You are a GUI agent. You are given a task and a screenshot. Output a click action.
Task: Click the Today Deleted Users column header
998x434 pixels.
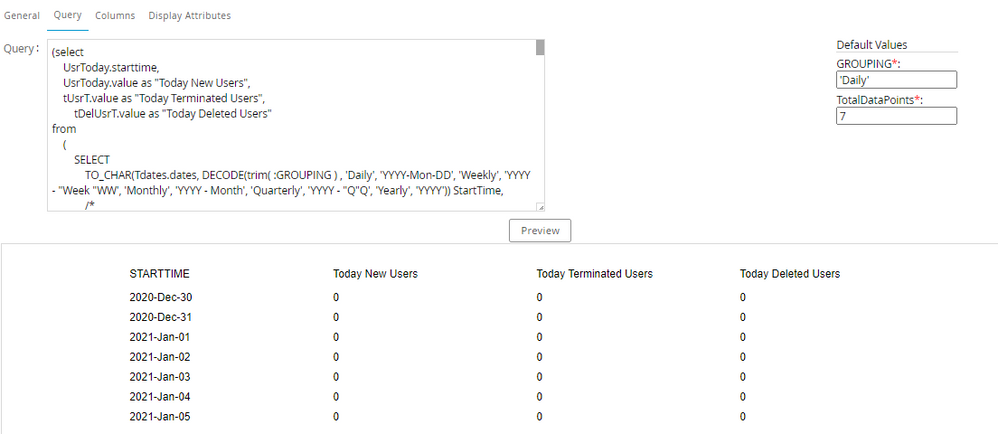(789, 274)
